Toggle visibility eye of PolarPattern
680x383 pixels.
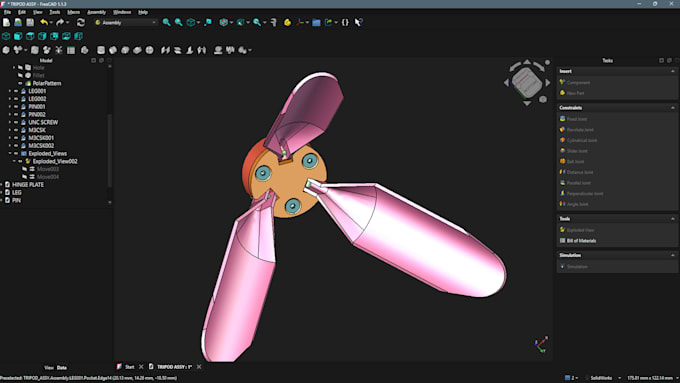click(20, 83)
